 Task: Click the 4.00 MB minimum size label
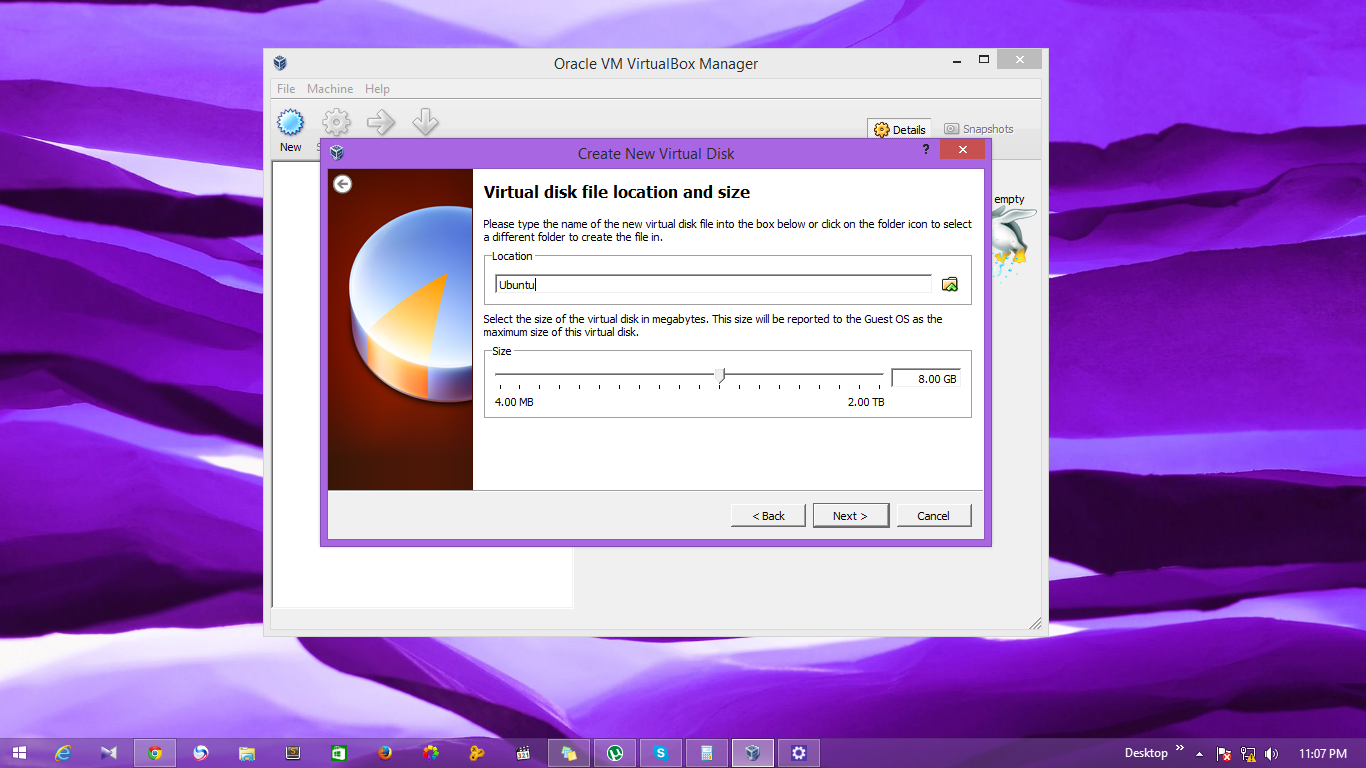514,402
